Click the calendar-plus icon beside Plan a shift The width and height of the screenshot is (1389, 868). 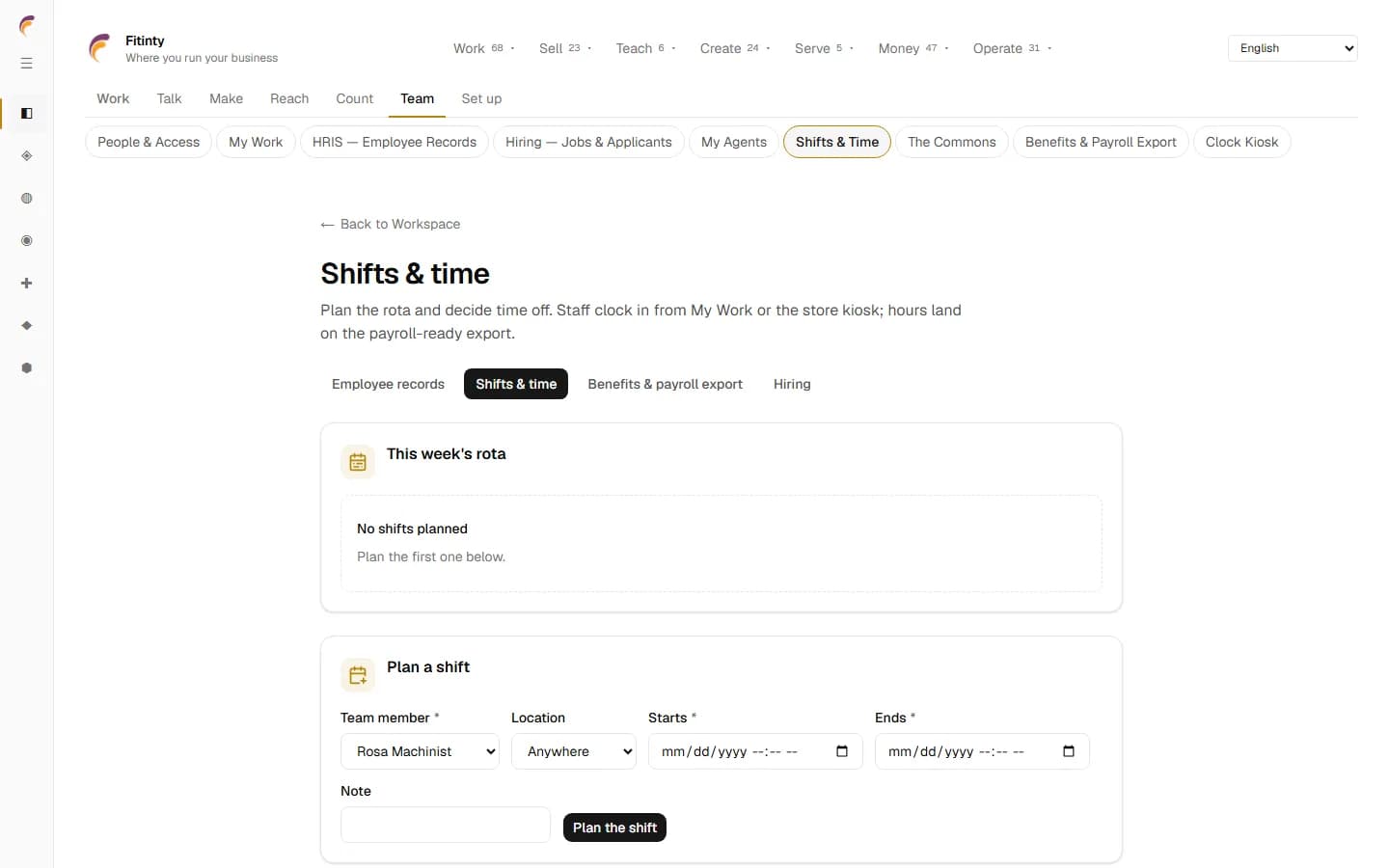coord(358,675)
